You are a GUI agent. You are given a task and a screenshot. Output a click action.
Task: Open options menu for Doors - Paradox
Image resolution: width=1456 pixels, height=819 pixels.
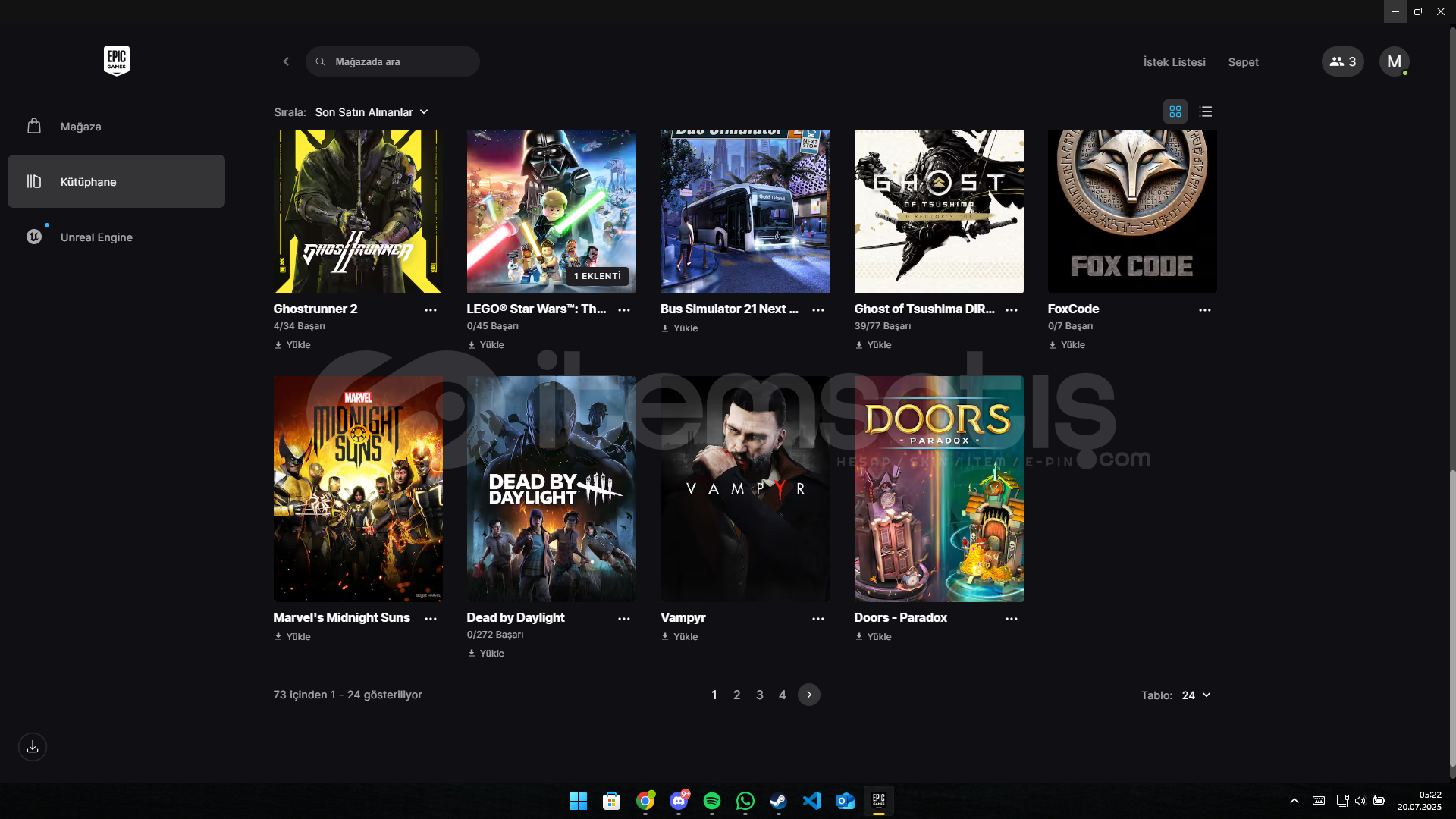tap(1011, 619)
